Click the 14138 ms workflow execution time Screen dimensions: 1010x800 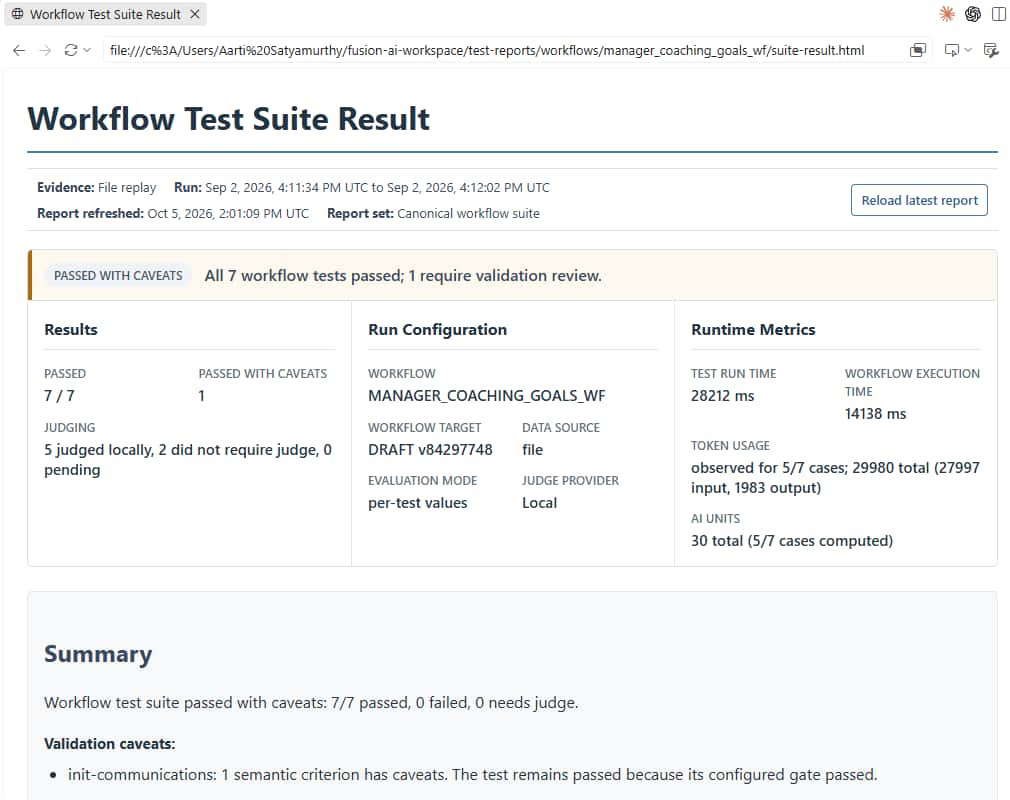pyautogui.click(x=875, y=414)
